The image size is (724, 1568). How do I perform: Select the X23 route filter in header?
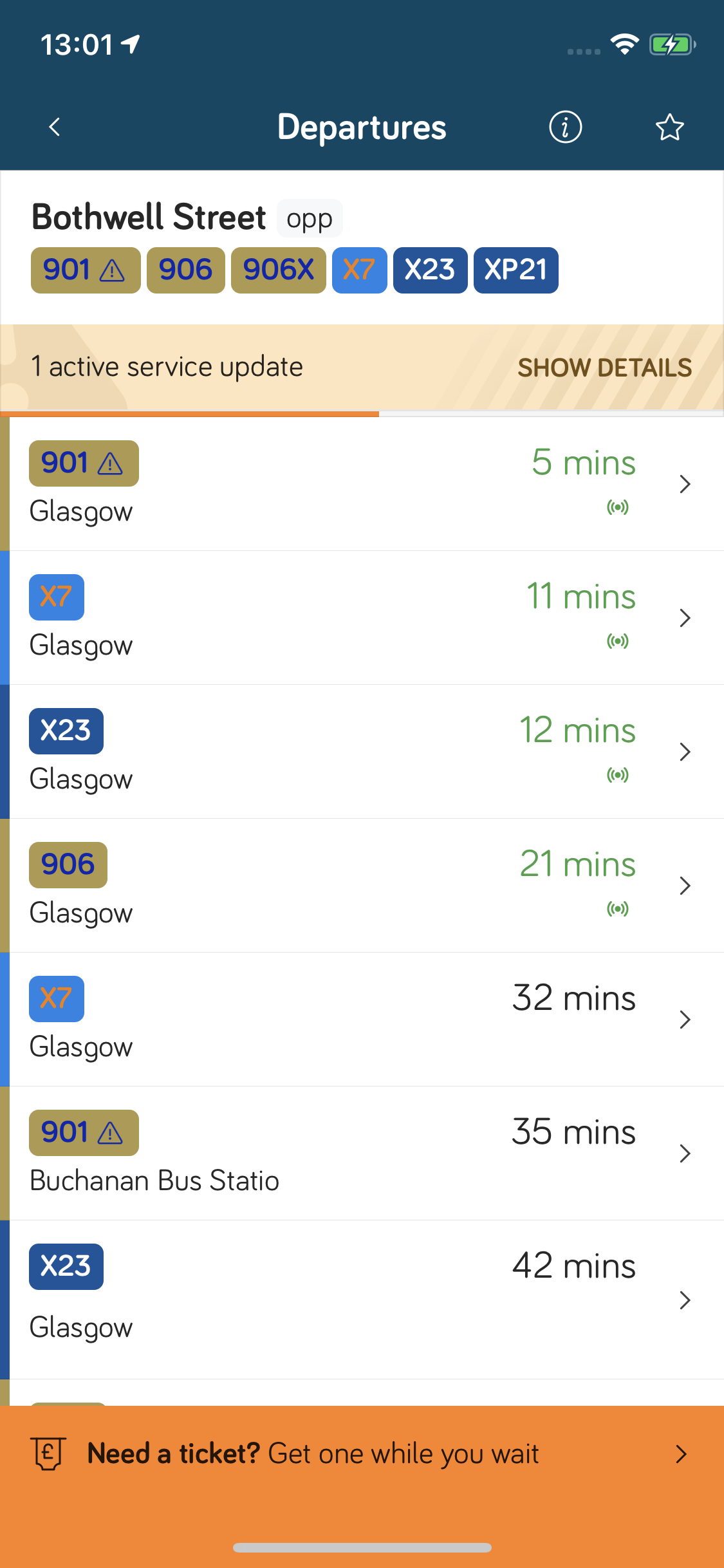tap(430, 270)
